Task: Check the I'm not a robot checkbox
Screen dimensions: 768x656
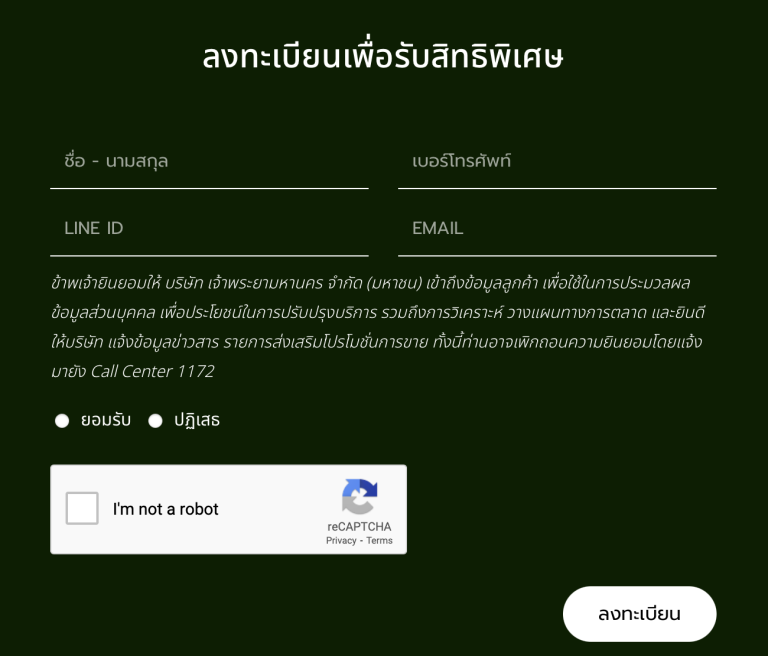Action: tap(82, 508)
